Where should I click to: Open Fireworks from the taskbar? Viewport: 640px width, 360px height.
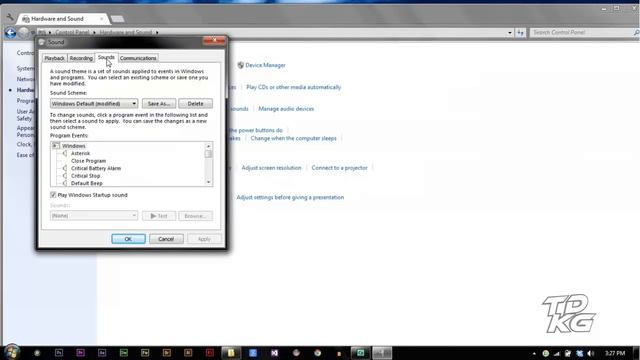145,353
